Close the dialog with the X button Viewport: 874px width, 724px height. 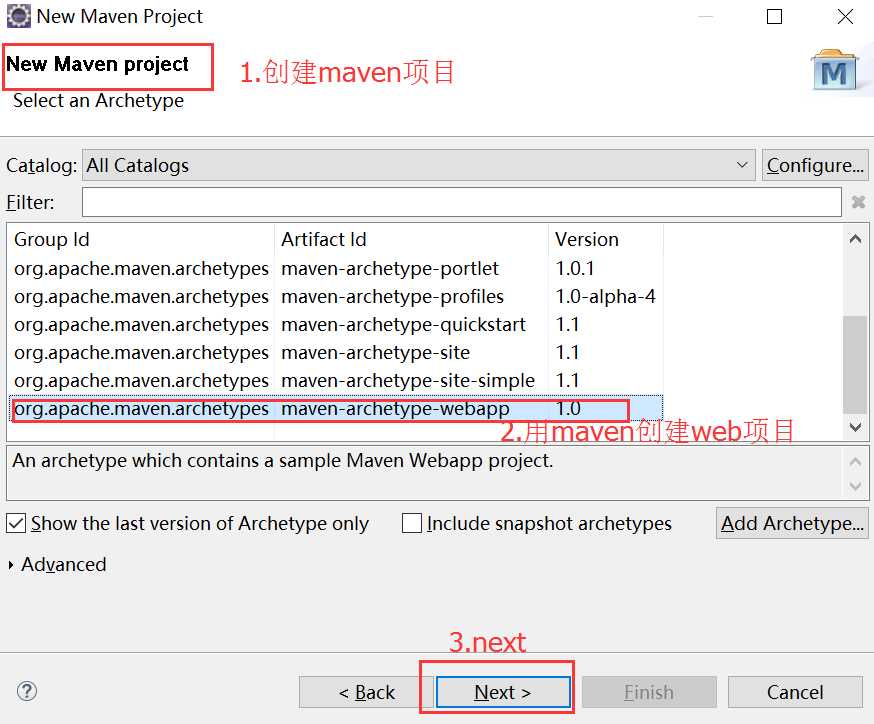point(845,16)
